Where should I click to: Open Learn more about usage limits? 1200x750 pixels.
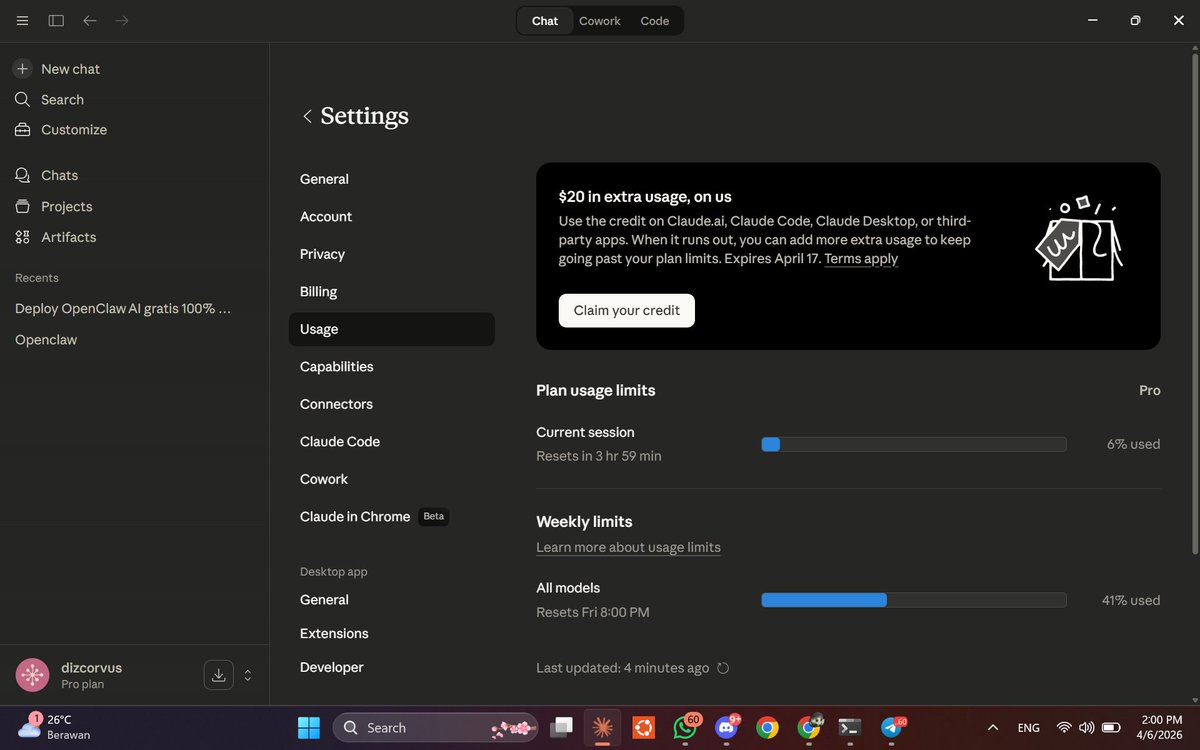point(628,547)
